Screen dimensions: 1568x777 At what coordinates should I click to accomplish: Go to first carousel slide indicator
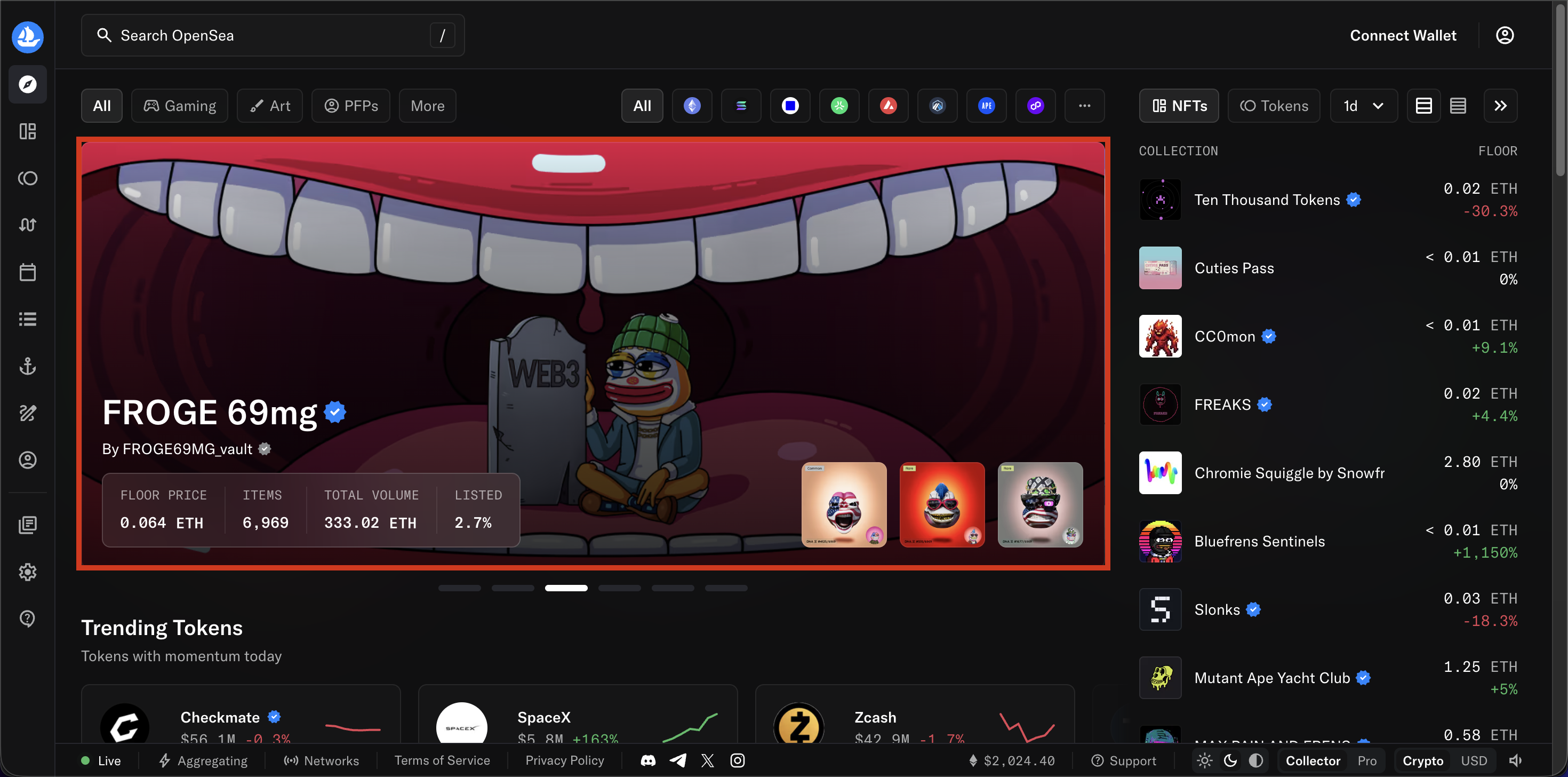coord(460,588)
